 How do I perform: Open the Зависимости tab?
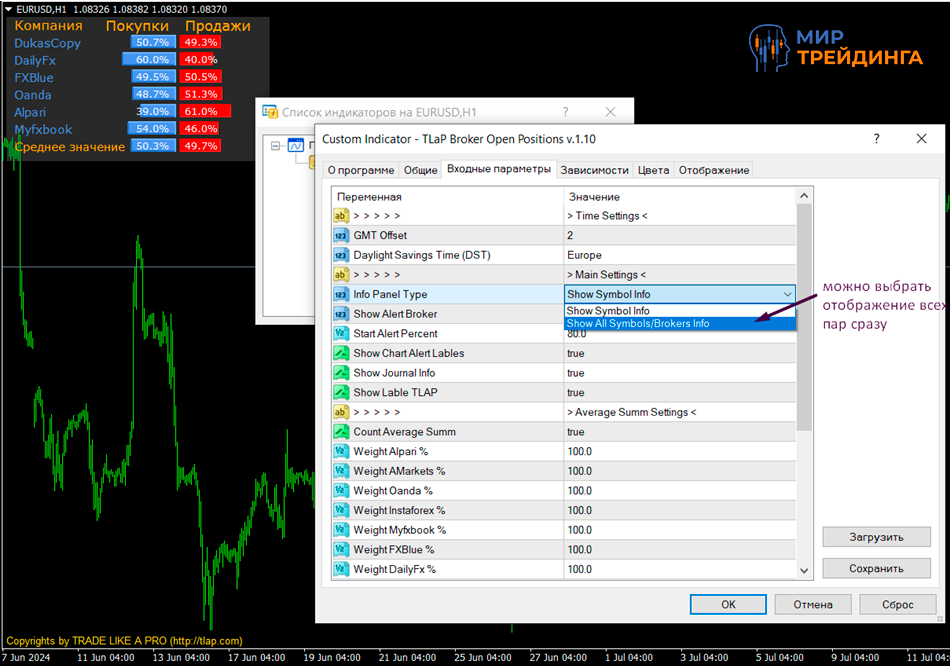(594, 170)
